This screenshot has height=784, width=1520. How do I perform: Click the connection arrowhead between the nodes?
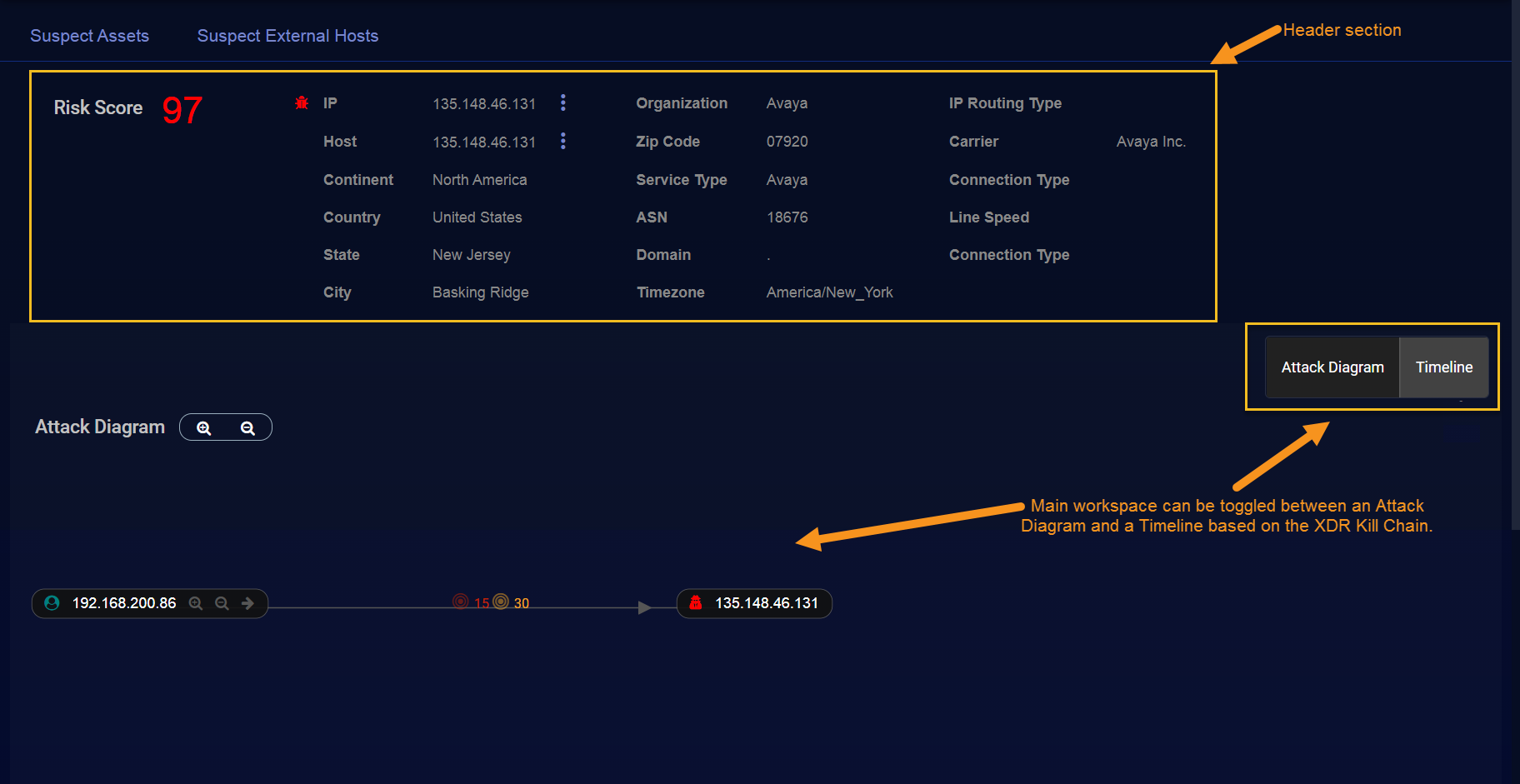coord(644,608)
